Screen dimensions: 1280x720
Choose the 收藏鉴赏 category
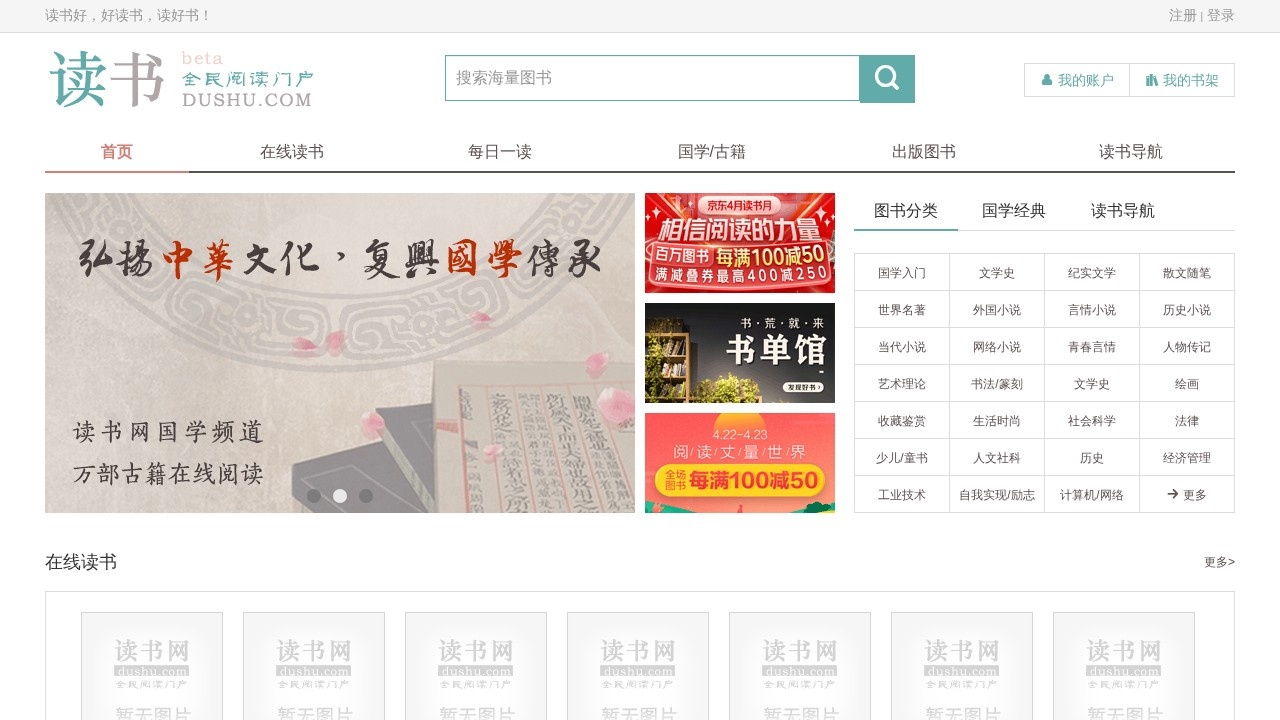[902, 421]
